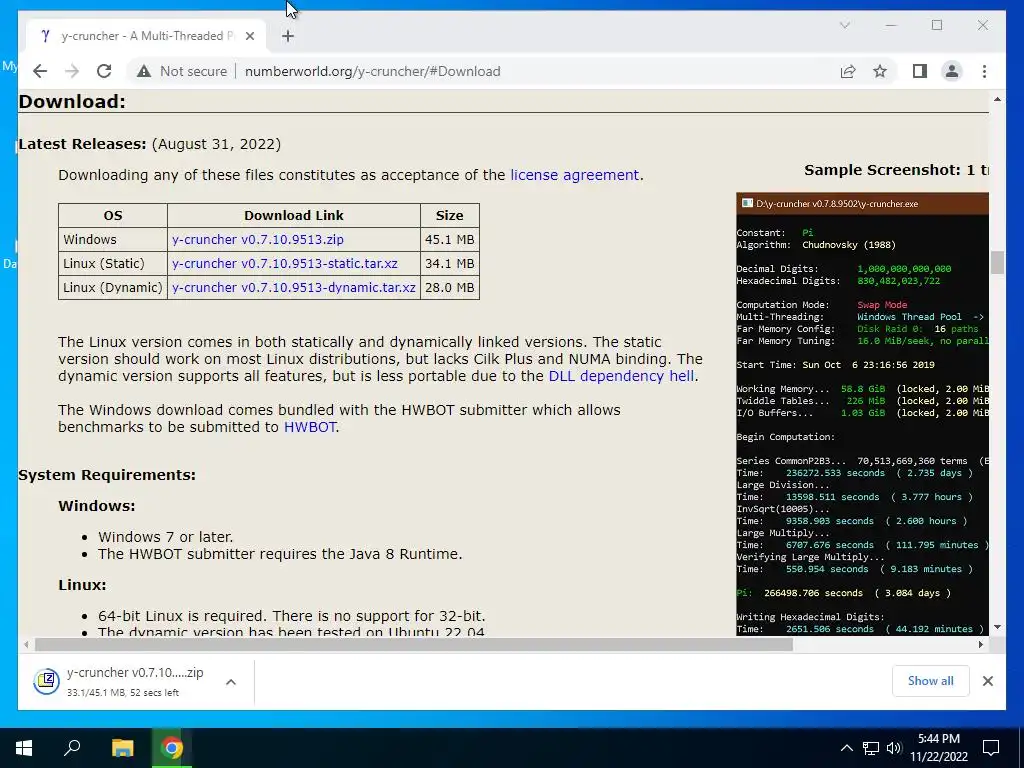Open the network tray icon
The image size is (1024, 768).
[x=871, y=748]
